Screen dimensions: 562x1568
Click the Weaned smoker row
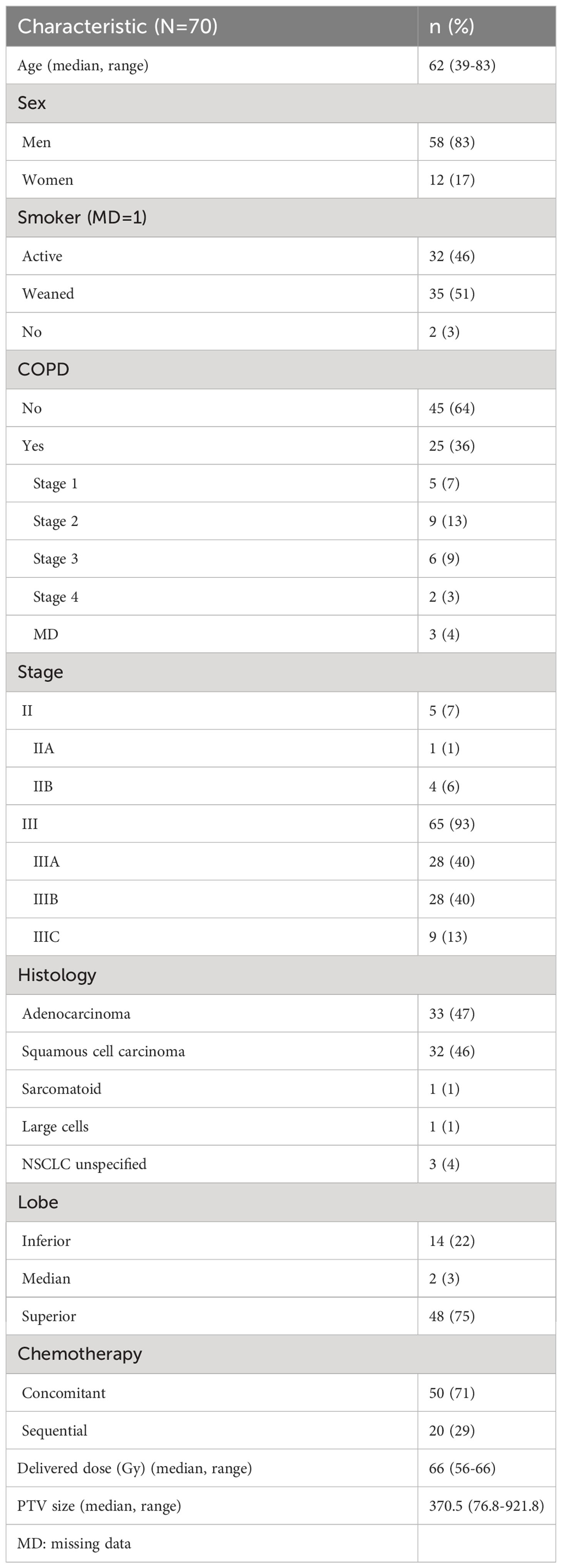coord(281,294)
